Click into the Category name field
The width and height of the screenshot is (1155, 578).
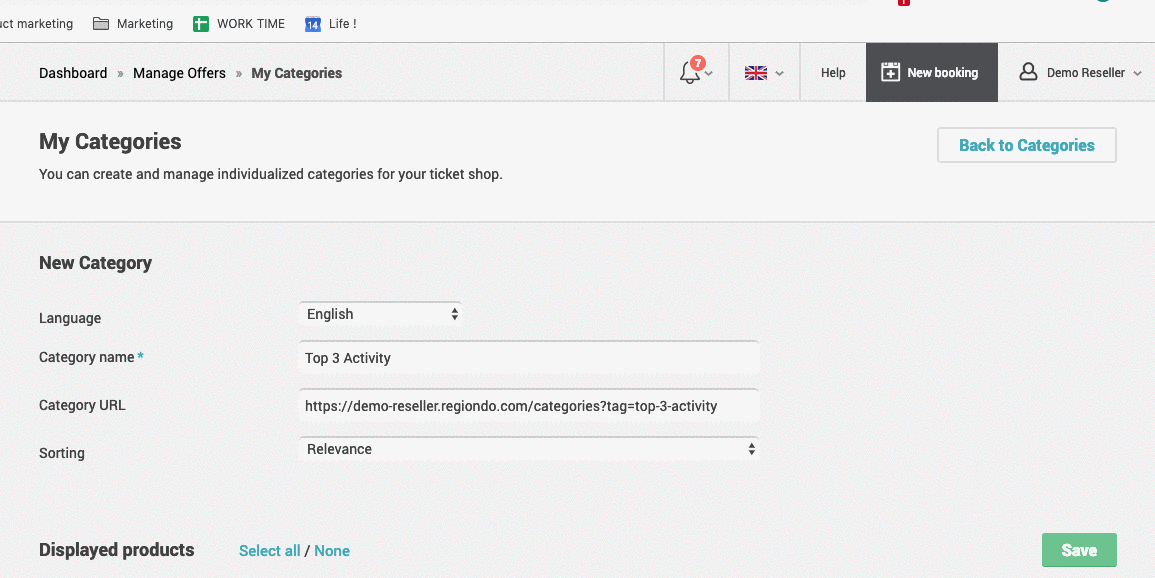529,358
